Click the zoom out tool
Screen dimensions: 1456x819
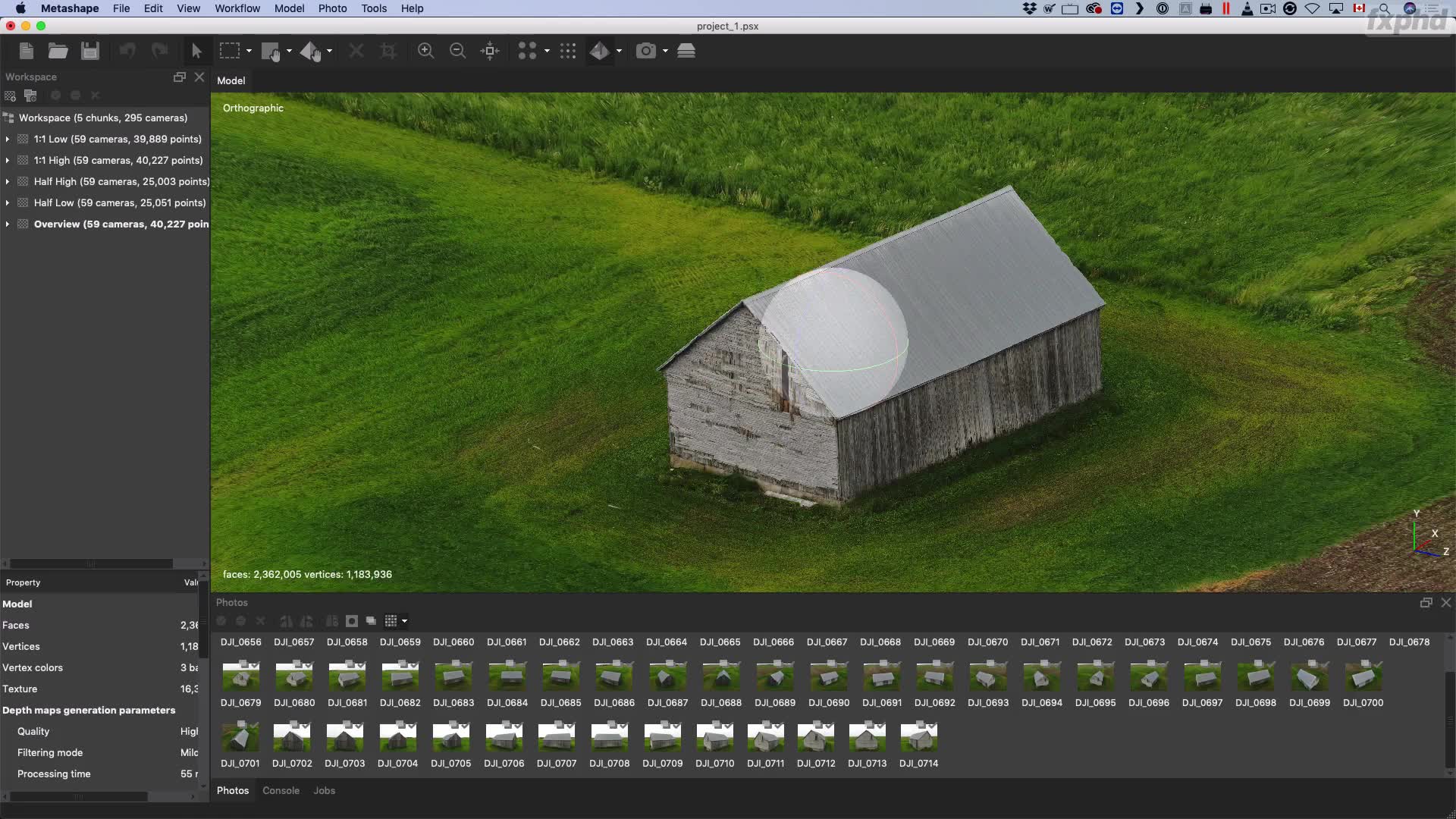[457, 51]
